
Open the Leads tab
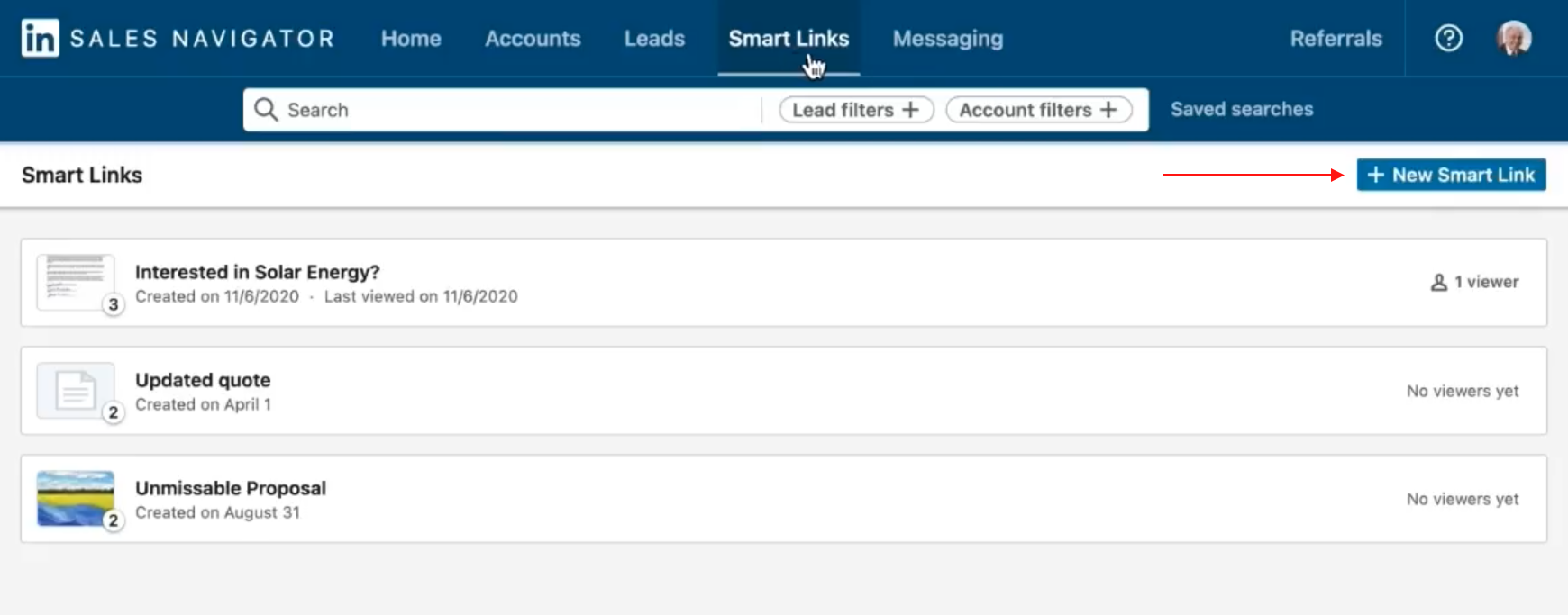654,39
